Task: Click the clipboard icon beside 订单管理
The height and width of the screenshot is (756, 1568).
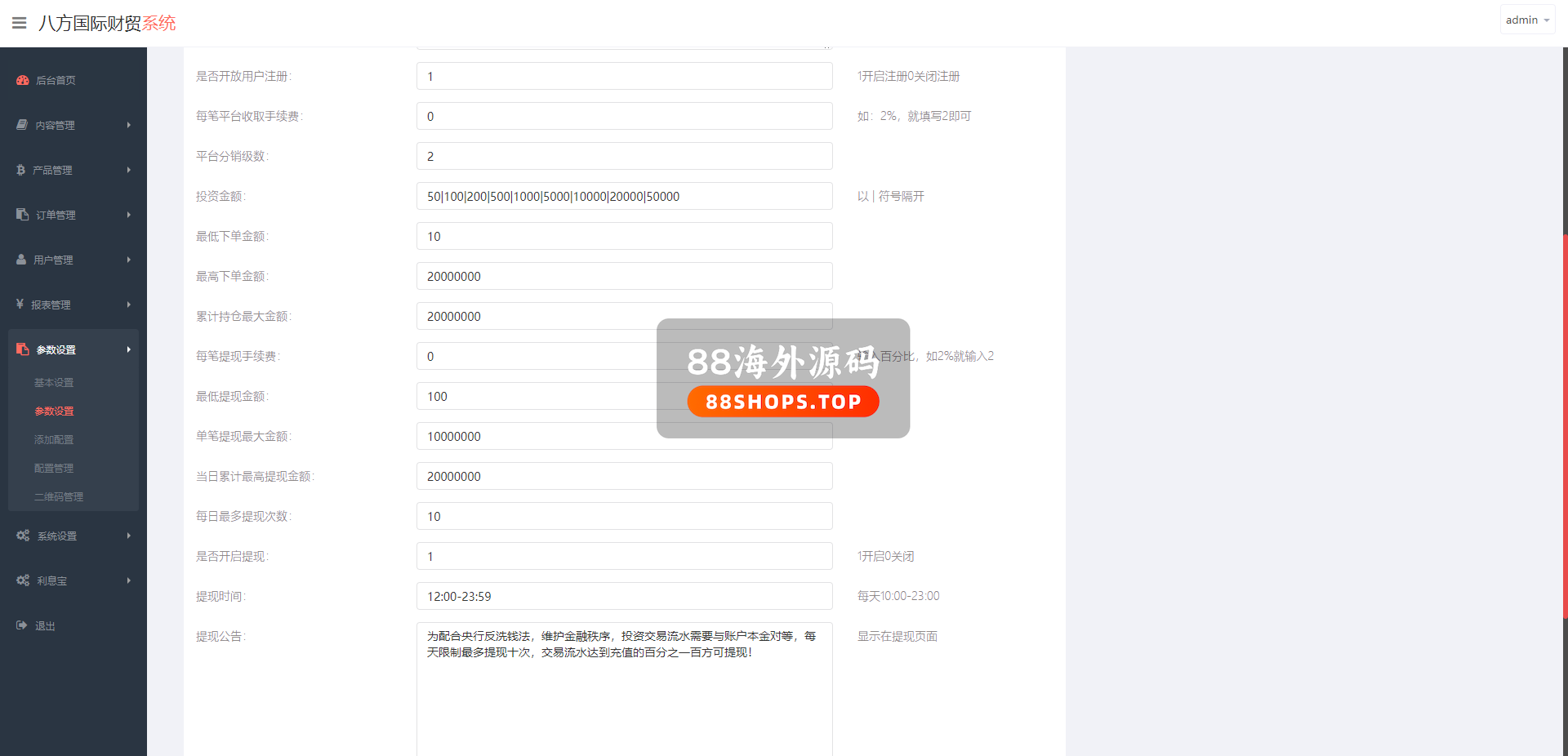Action: click(22, 215)
